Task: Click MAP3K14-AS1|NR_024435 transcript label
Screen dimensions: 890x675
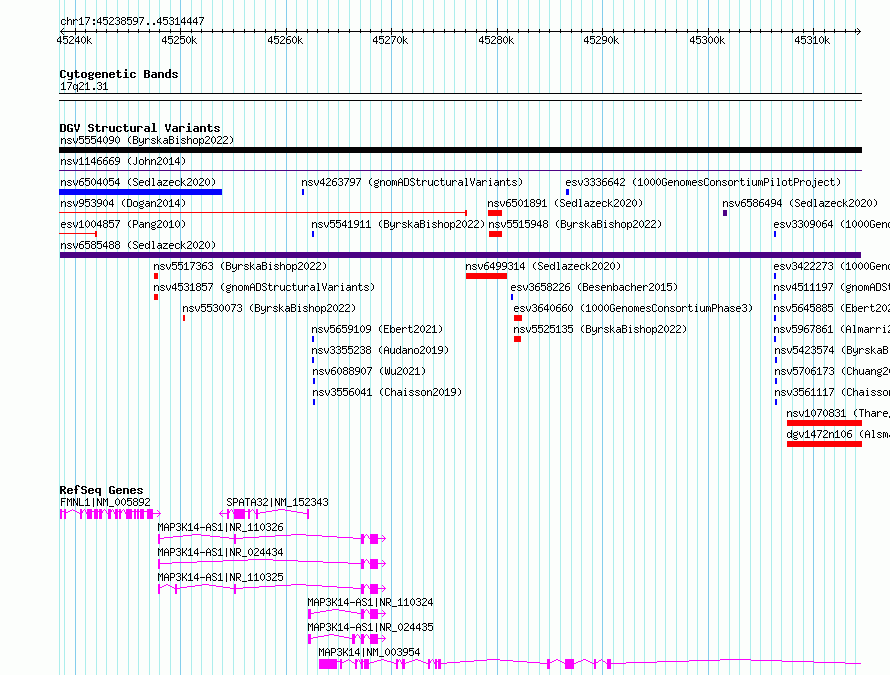Action: tap(370, 627)
